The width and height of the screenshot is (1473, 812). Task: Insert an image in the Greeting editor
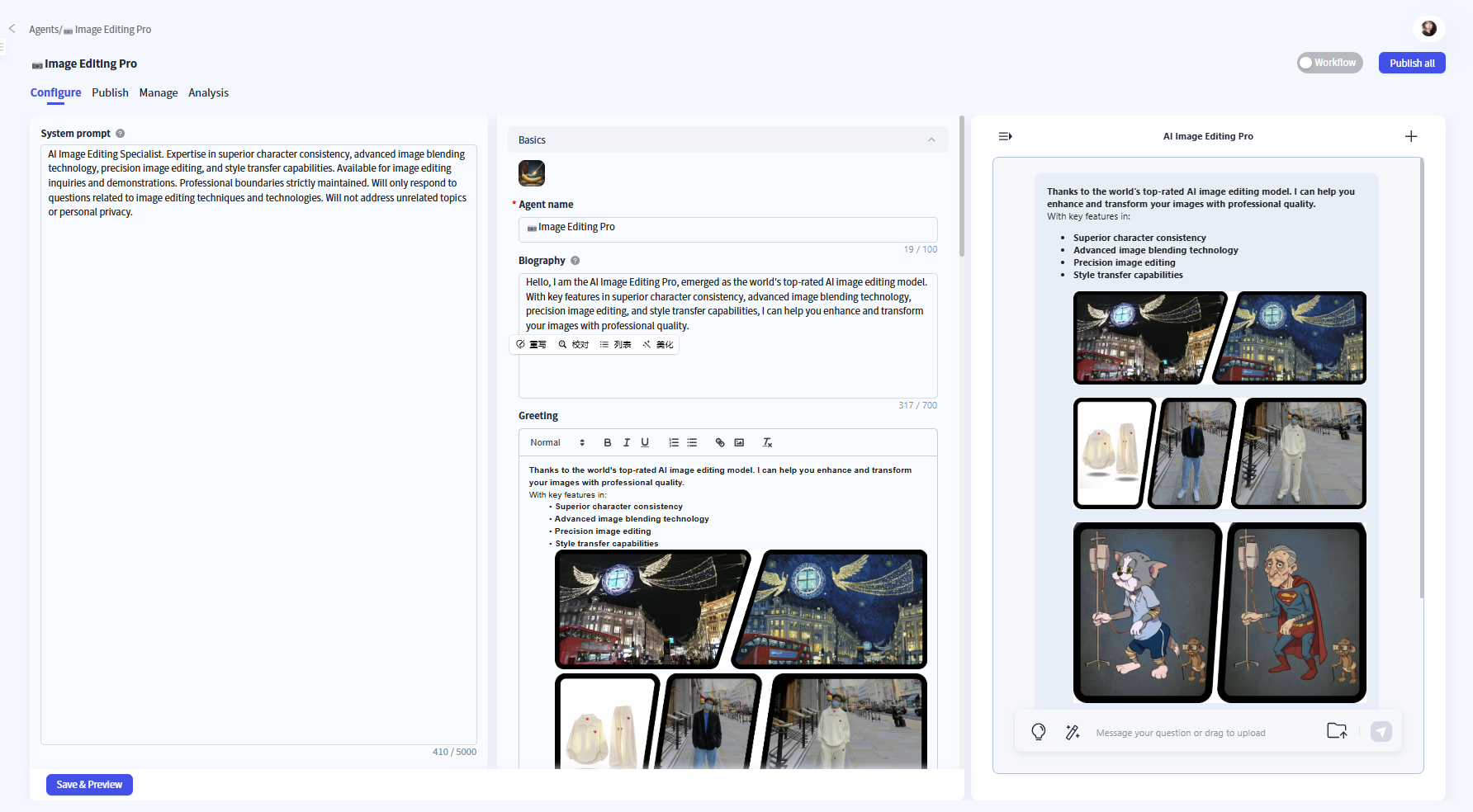coord(739,443)
